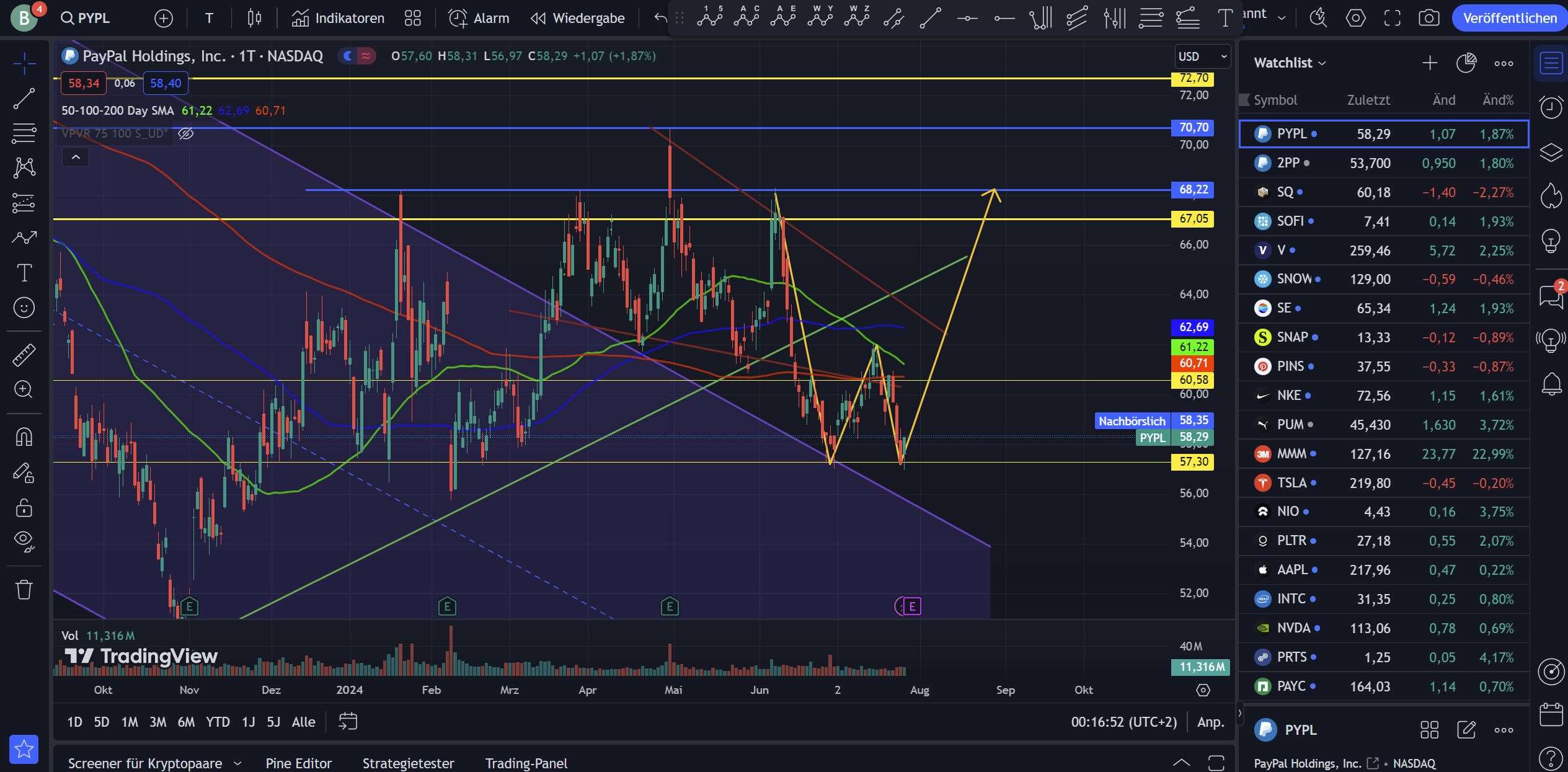Open the Screener für Kryptopaare dropdown

(154, 763)
